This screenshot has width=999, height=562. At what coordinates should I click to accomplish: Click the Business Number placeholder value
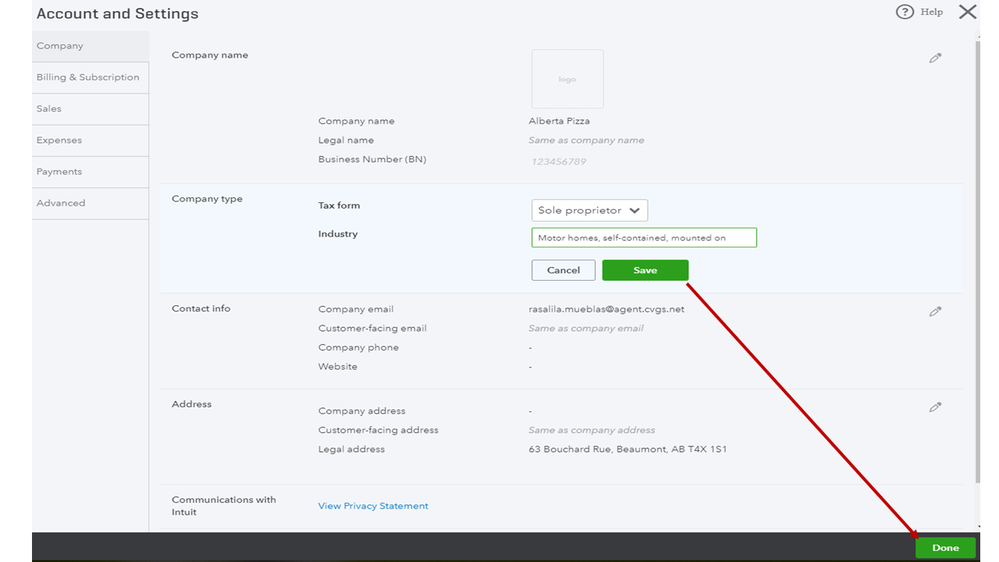click(x=557, y=161)
